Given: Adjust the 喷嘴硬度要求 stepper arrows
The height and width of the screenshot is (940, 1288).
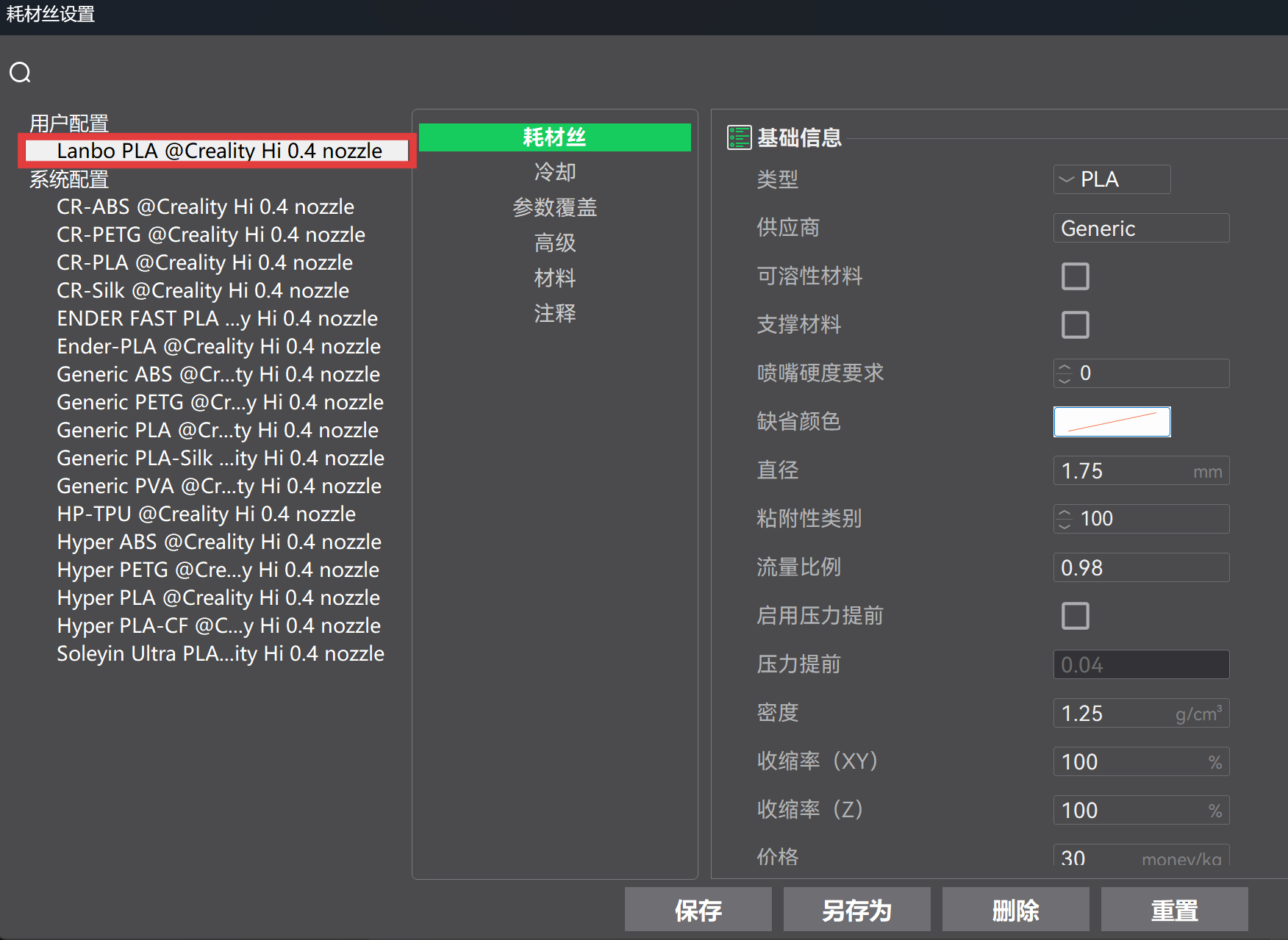Looking at the screenshot, I should click(1064, 373).
